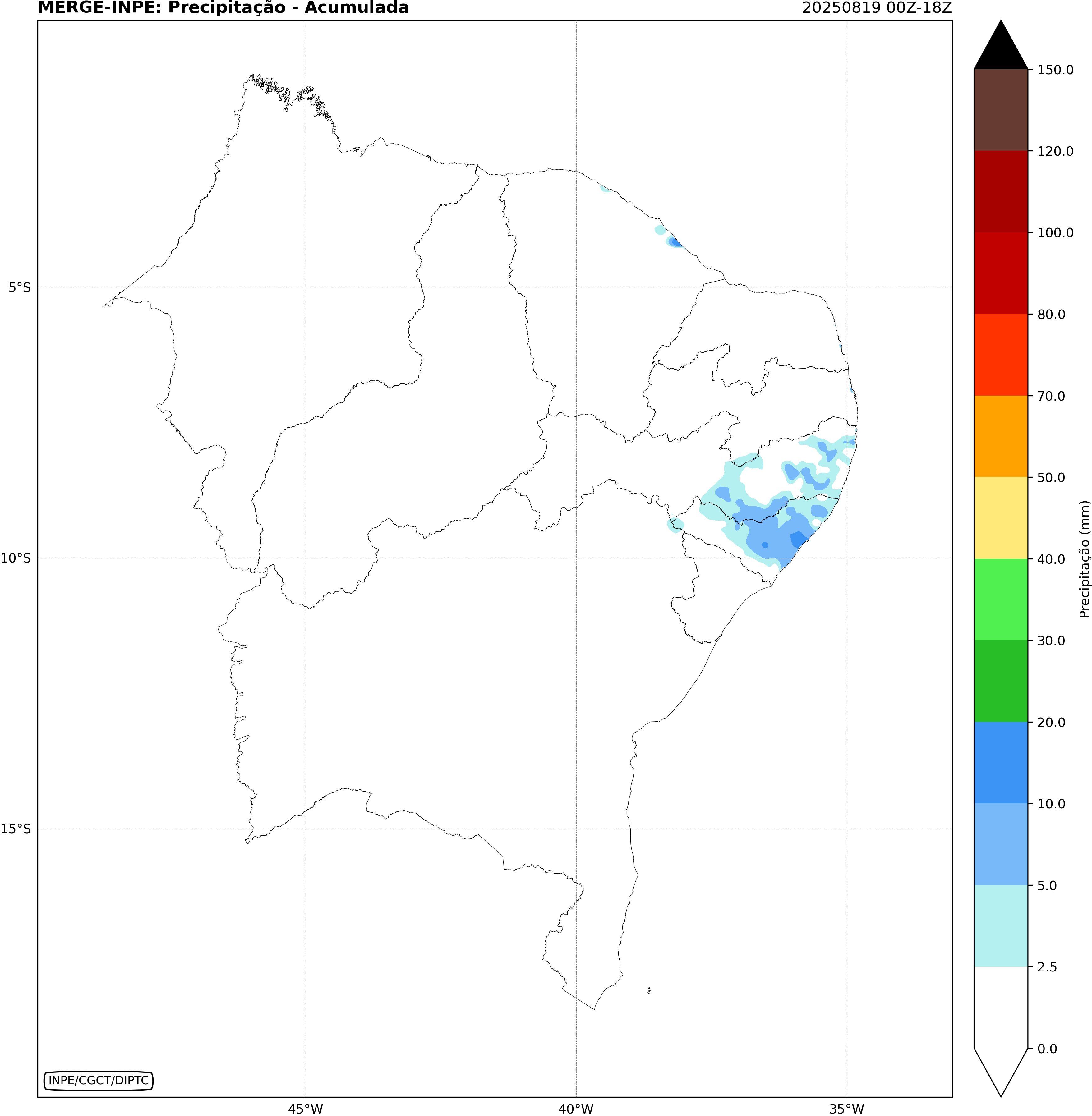Image resolution: width=1092 pixels, height=1116 pixels.
Task: Click the 10°S latitude axis label
Action: [16, 558]
